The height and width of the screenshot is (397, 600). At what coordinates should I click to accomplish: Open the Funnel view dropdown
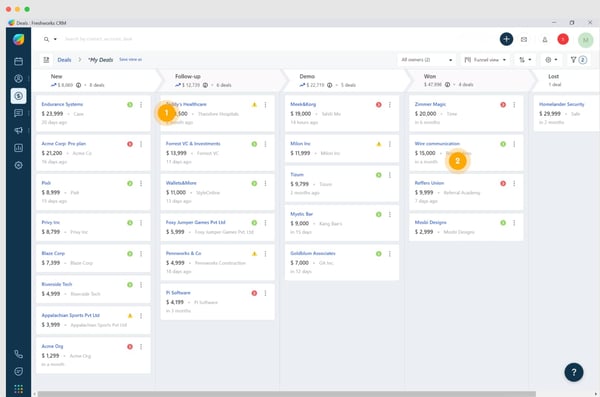point(485,60)
